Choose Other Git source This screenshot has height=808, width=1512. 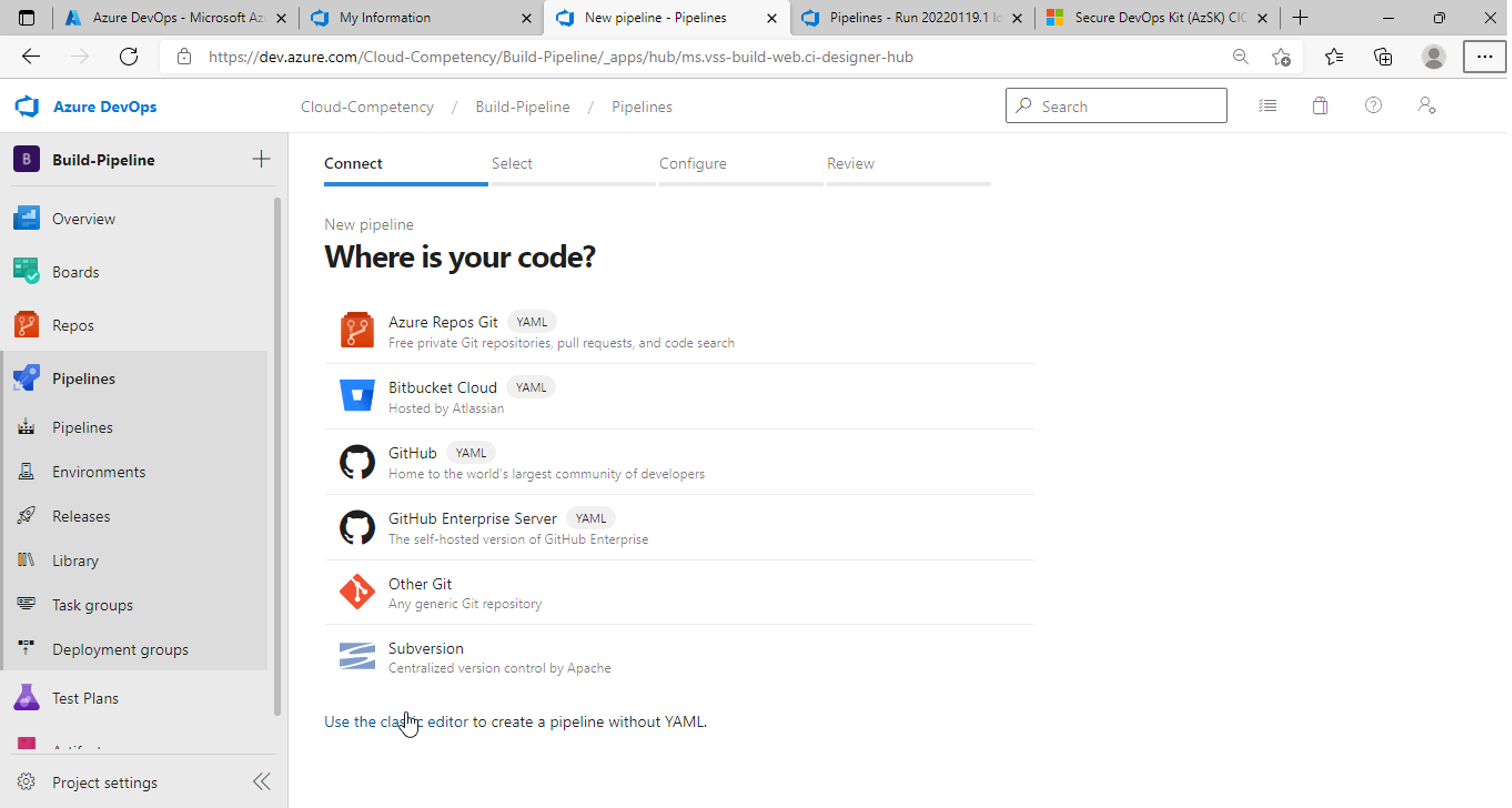tap(679, 592)
